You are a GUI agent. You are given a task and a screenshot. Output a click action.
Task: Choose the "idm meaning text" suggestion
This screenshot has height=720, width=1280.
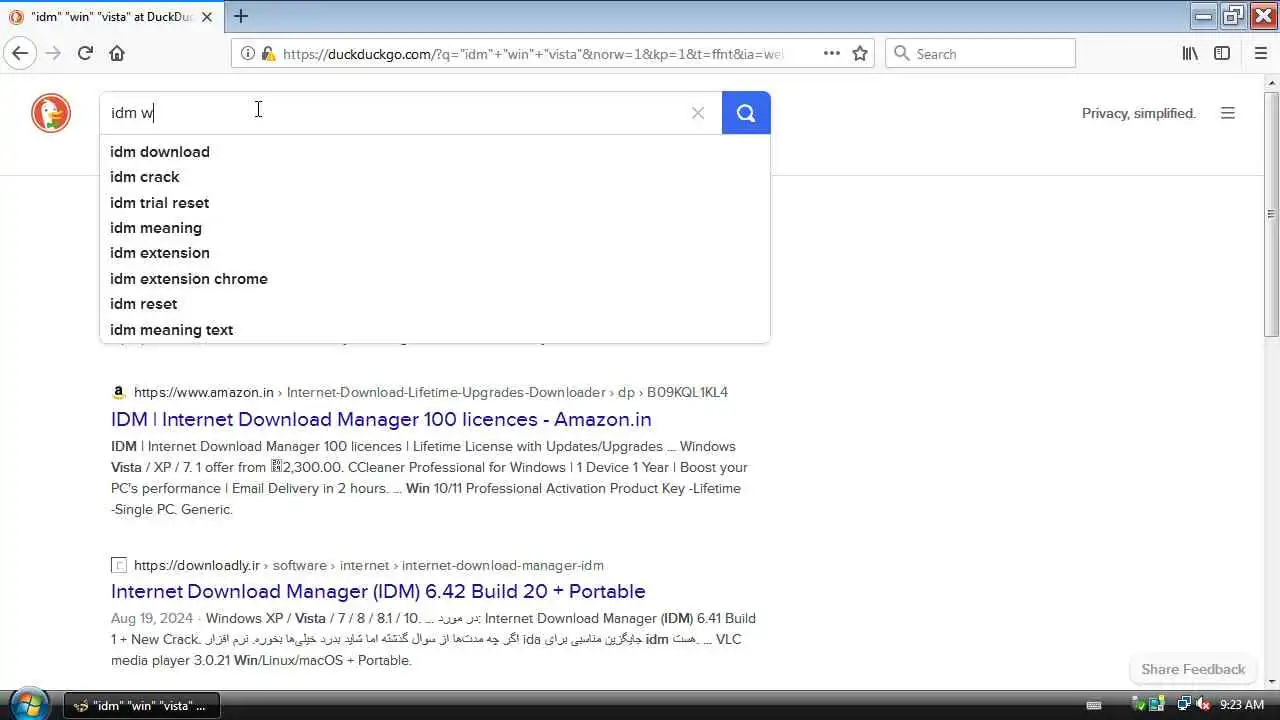coord(435,330)
